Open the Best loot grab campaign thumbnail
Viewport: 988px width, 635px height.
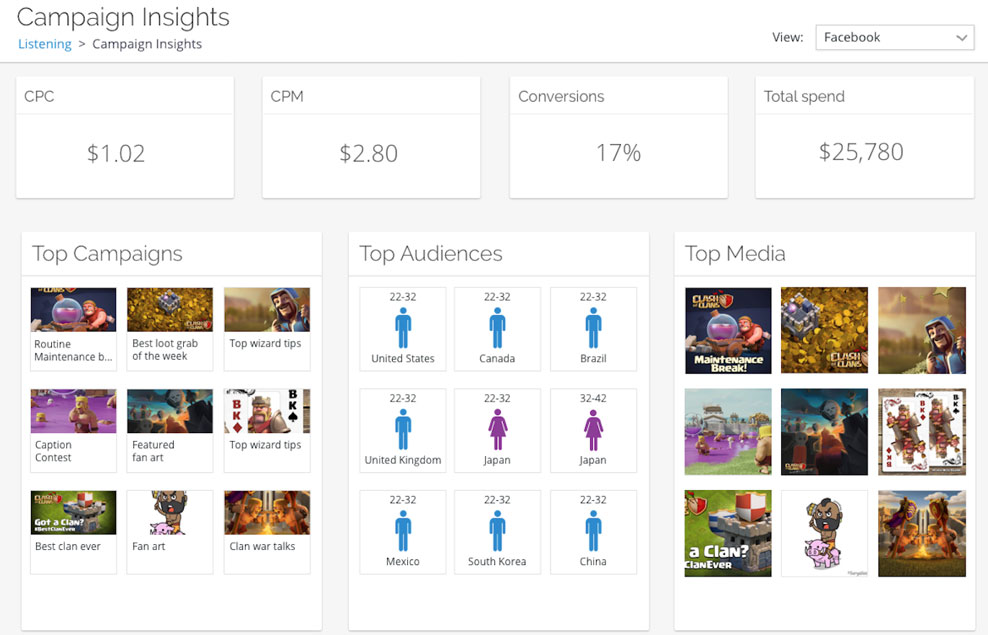tap(170, 309)
